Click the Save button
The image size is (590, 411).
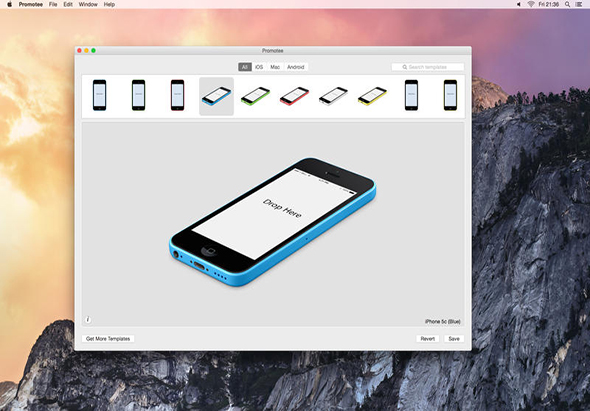[x=454, y=339]
